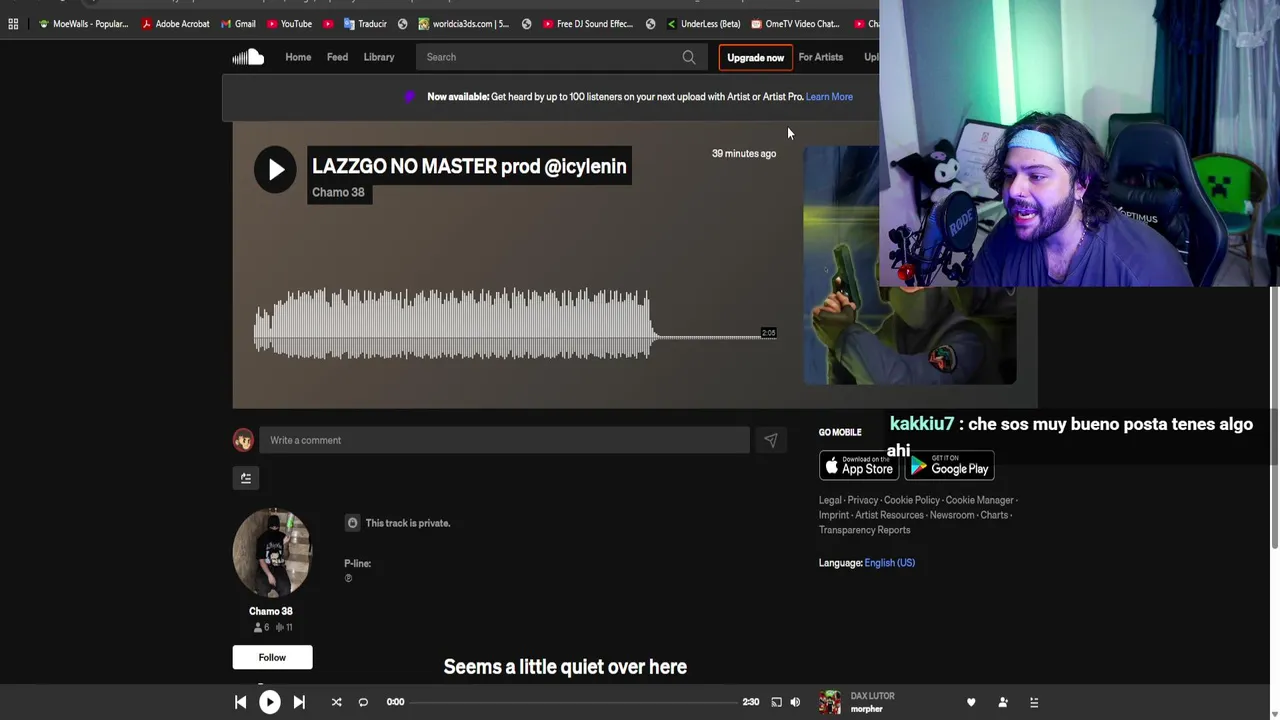
Task: Mute the player volume icon
Action: coord(795,702)
